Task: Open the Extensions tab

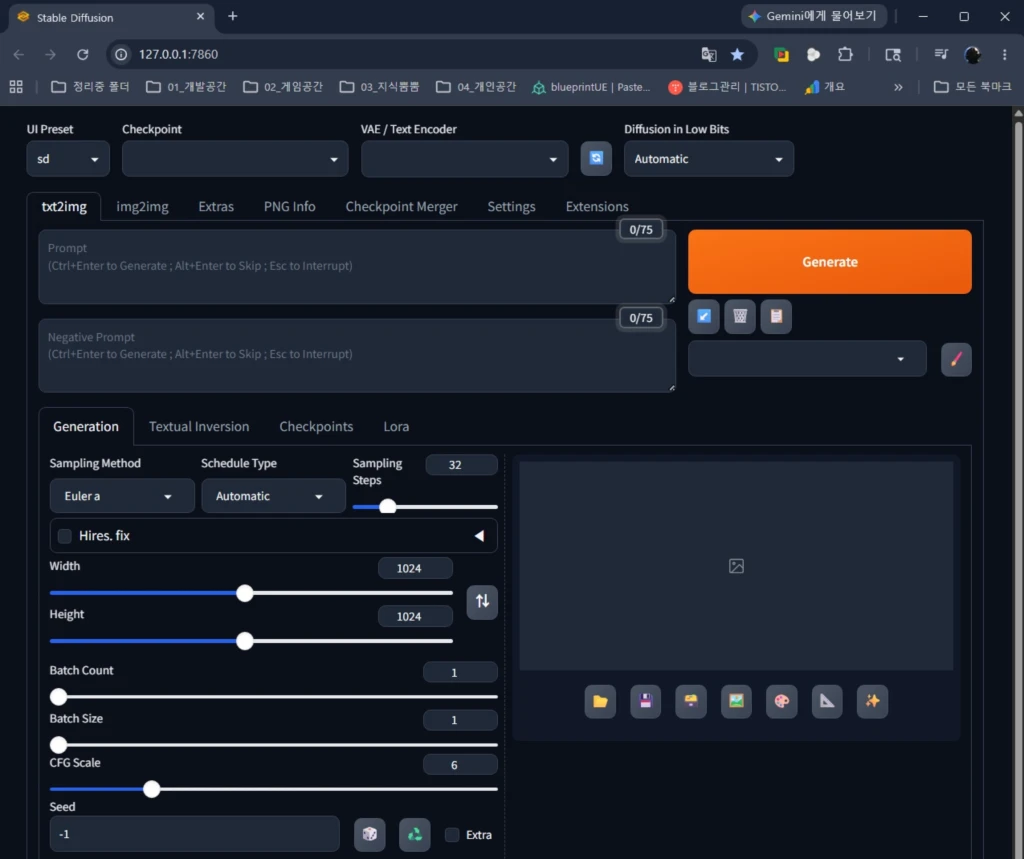Action: 597,206
